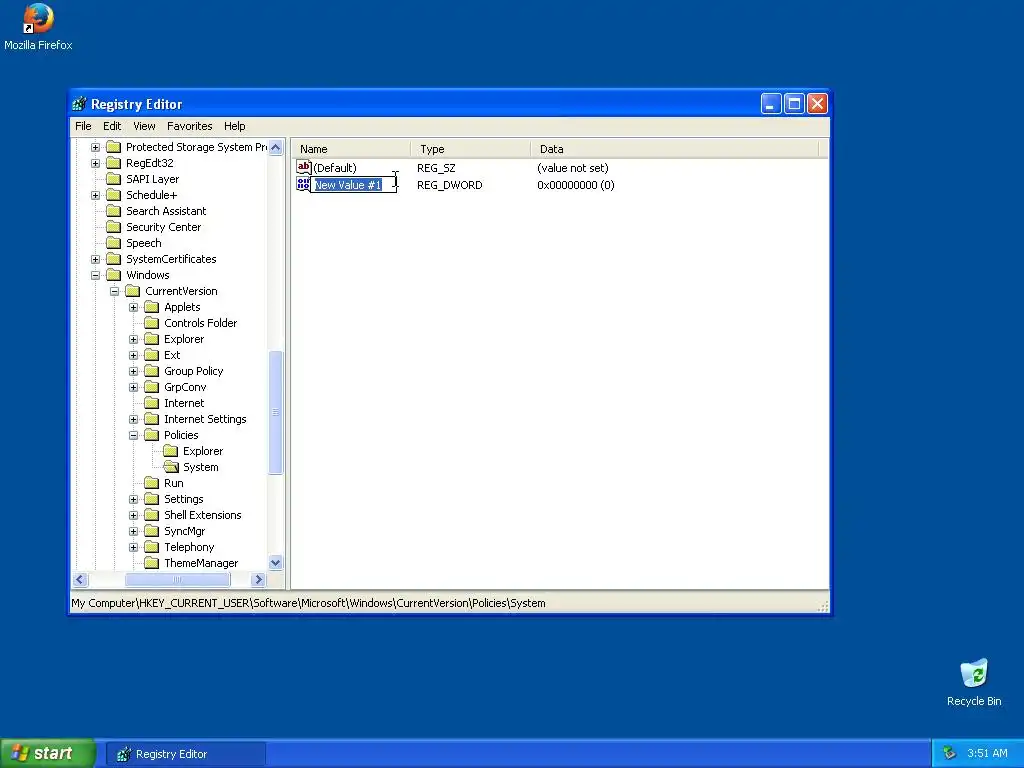Expand the Settings tree node
The image size is (1024, 768).
pyautogui.click(x=133, y=500)
